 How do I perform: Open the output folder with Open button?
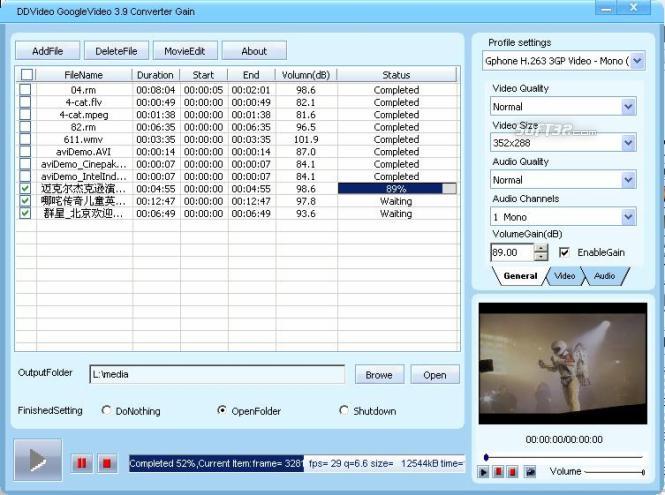click(435, 375)
